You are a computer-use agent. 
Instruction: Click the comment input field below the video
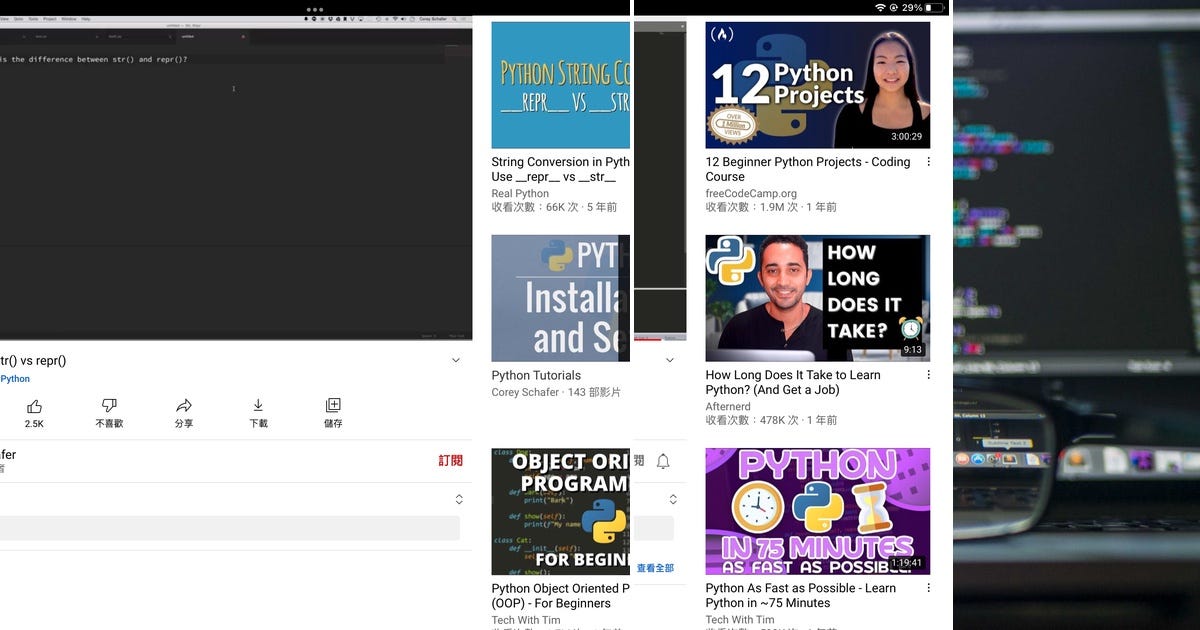230,528
